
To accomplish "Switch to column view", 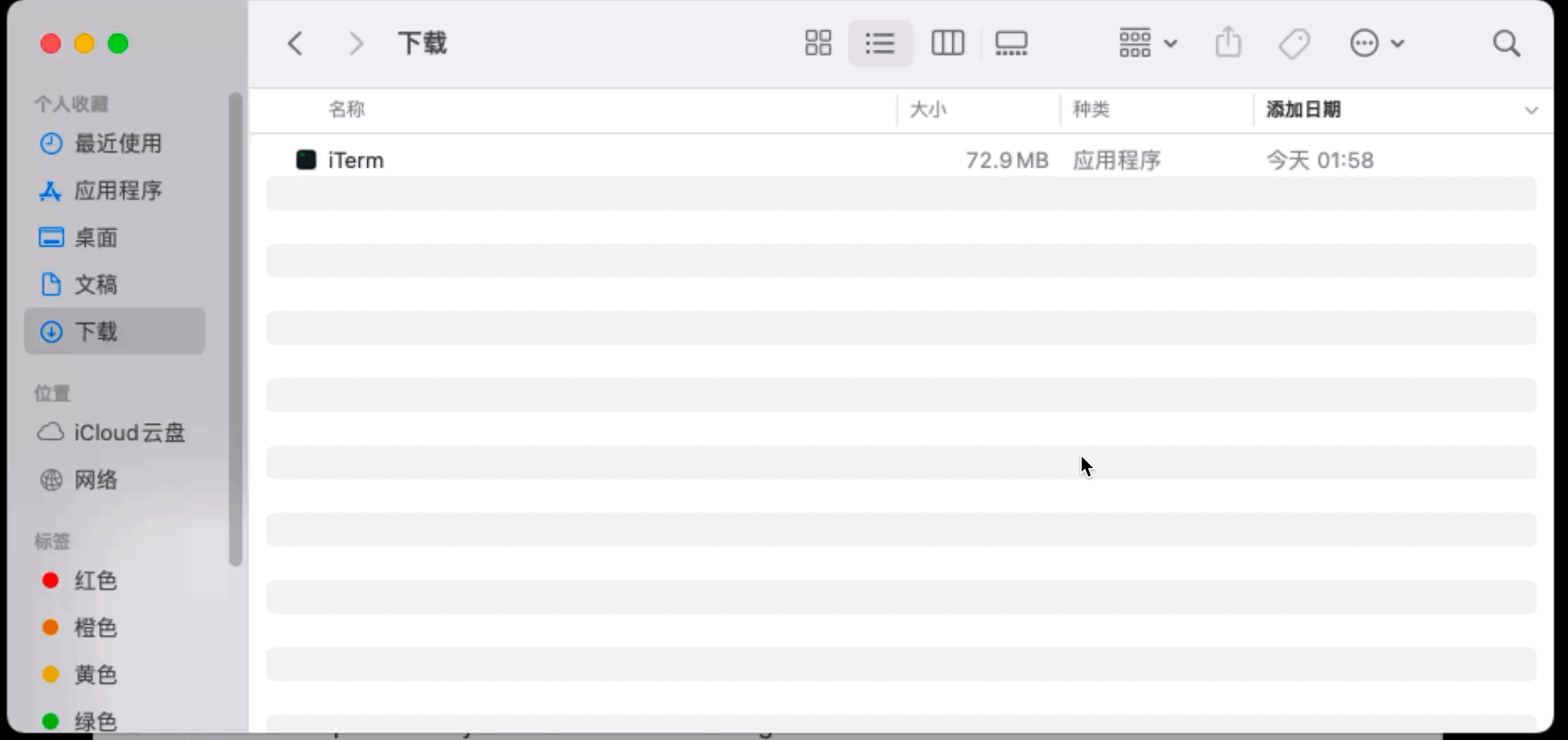I will [x=947, y=43].
